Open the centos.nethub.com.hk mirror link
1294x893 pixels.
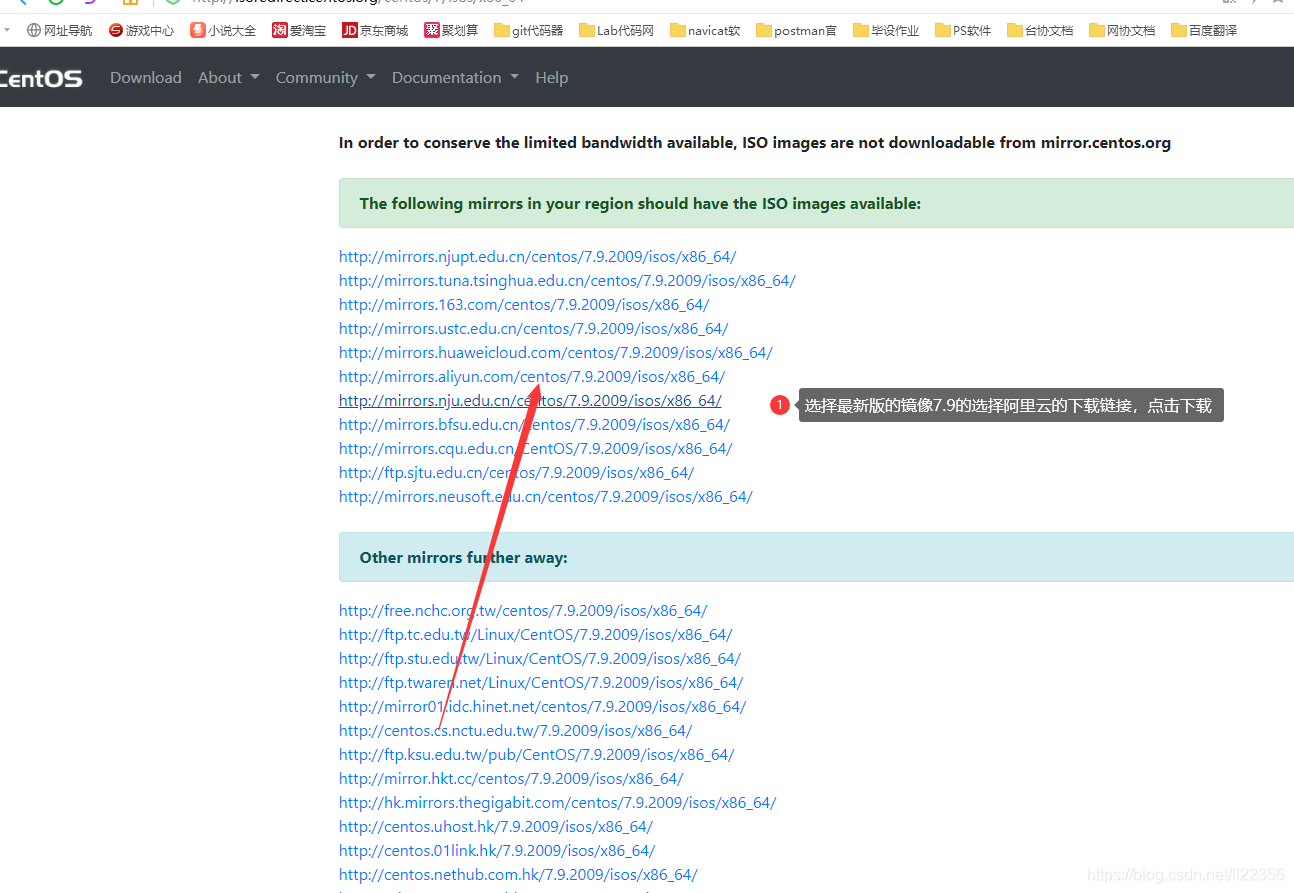pyautogui.click(x=518, y=875)
